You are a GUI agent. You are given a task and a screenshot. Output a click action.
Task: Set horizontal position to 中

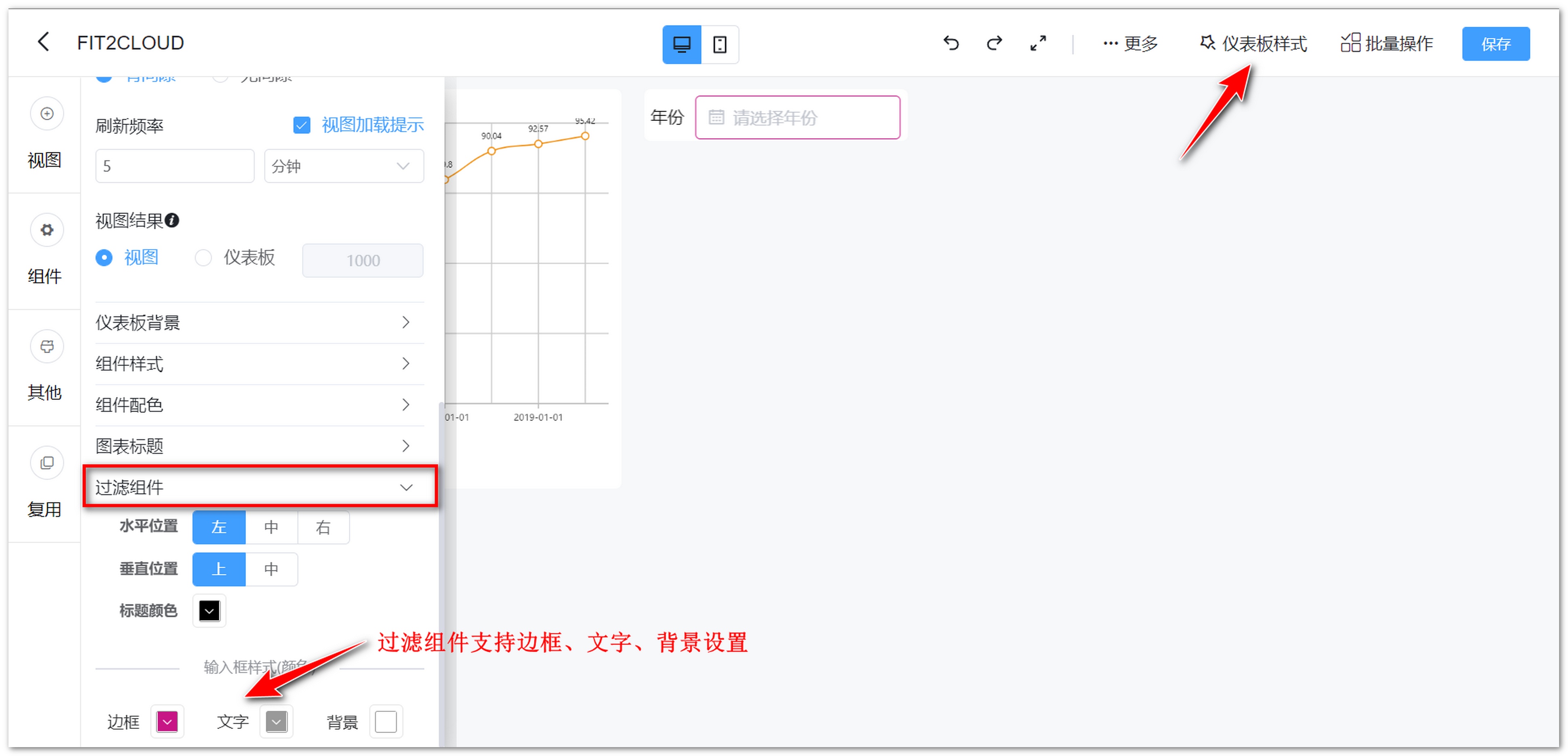pyautogui.click(x=271, y=528)
